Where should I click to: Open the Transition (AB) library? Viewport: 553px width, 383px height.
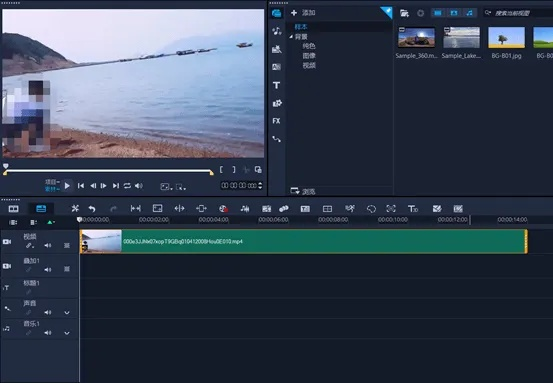[x=277, y=67]
